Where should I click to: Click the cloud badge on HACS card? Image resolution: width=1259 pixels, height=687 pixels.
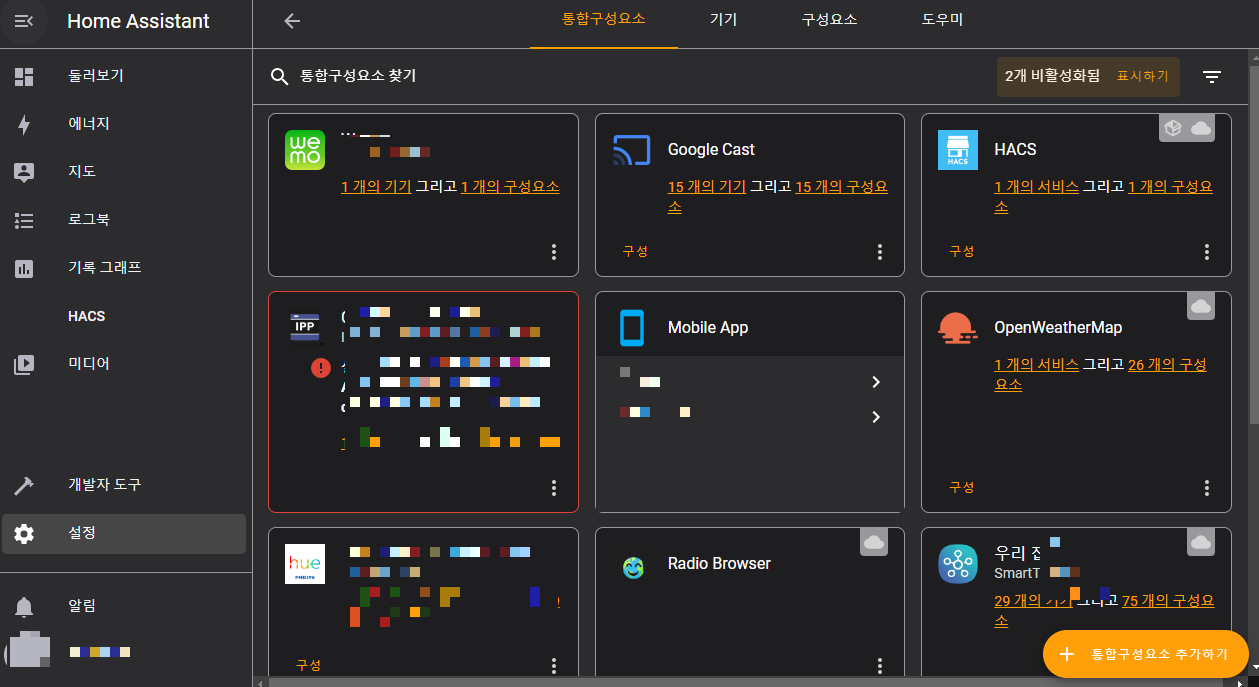click(1201, 128)
